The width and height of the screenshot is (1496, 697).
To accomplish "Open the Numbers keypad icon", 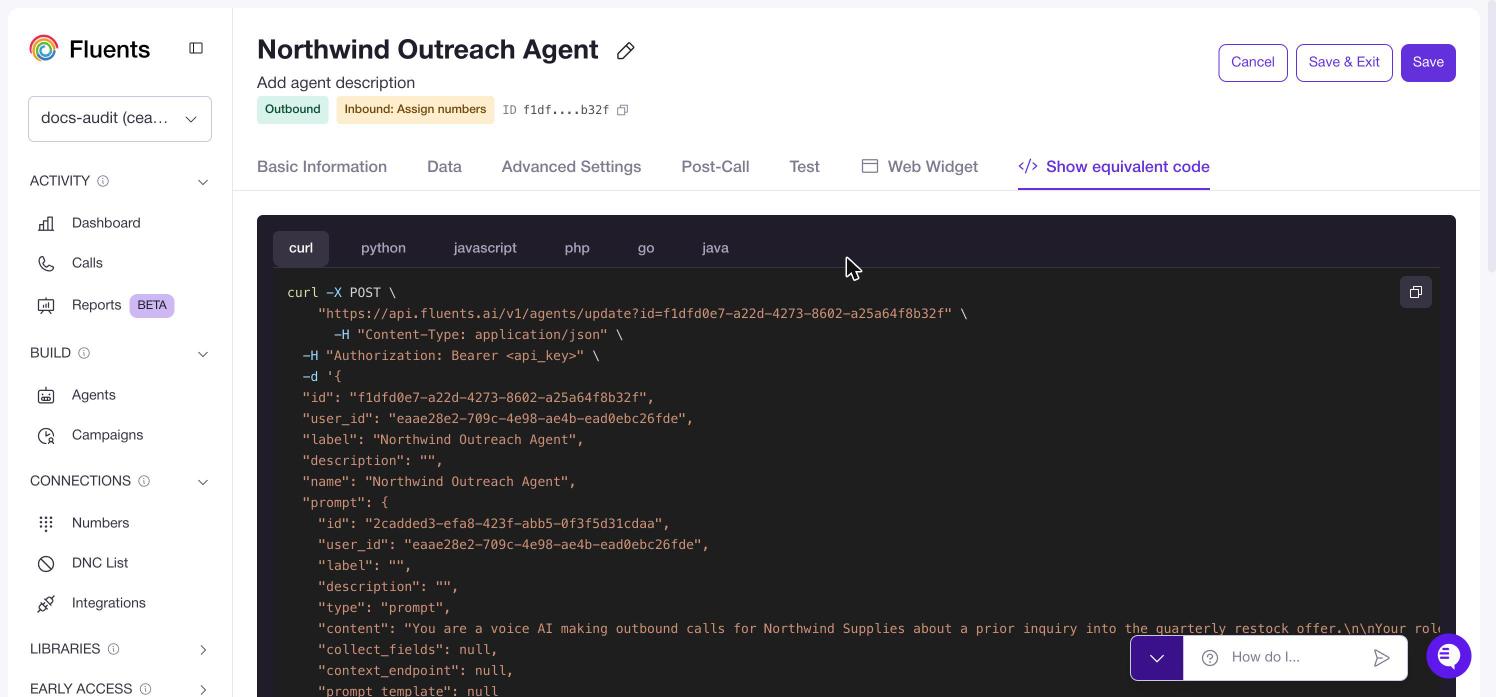I will point(46,523).
